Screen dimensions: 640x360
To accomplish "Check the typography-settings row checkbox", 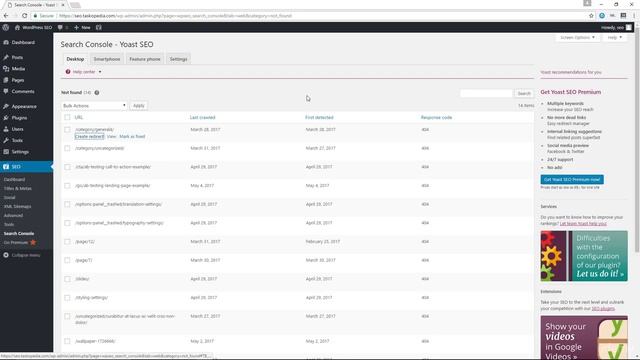I will (x=67, y=223).
